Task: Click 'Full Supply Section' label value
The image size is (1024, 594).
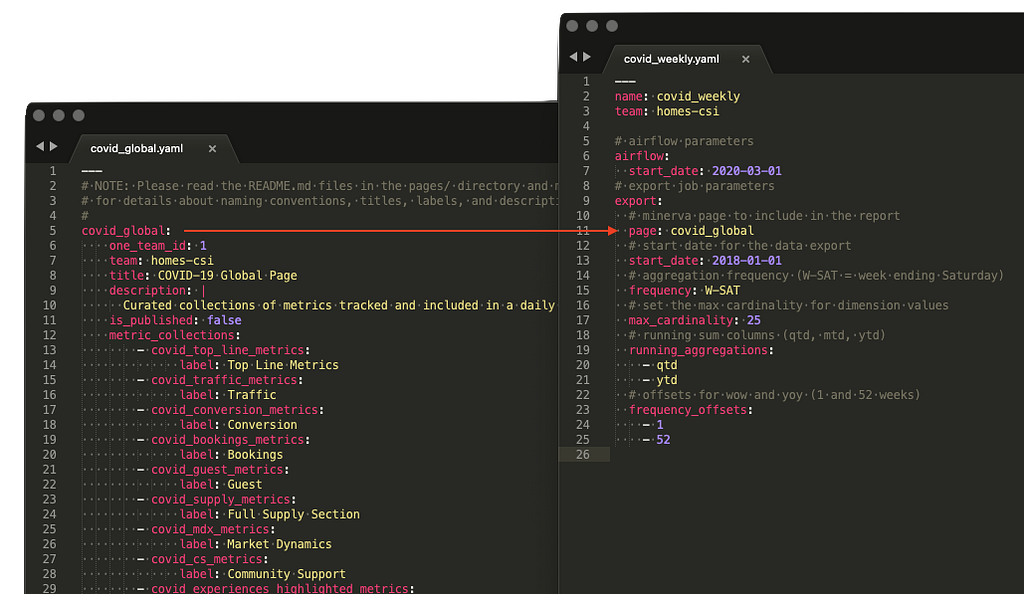Action: [293, 515]
